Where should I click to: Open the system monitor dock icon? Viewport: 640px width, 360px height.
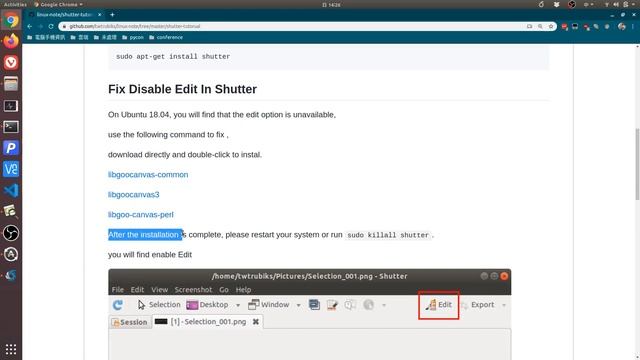coord(11,106)
